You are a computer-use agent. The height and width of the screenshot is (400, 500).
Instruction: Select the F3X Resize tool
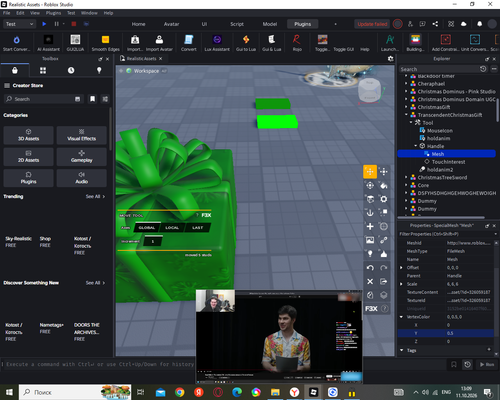click(384, 172)
